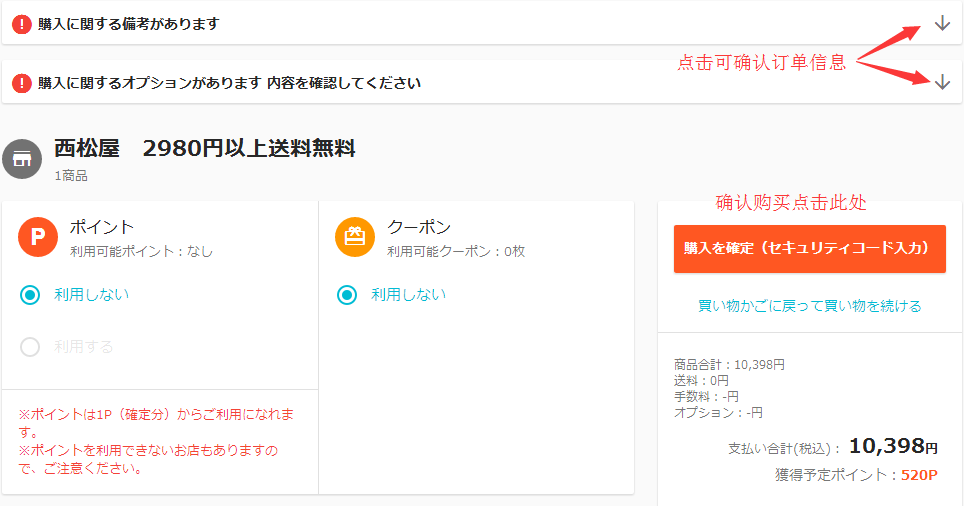Click the 内容を確認してください option notice text

tap(343, 83)
